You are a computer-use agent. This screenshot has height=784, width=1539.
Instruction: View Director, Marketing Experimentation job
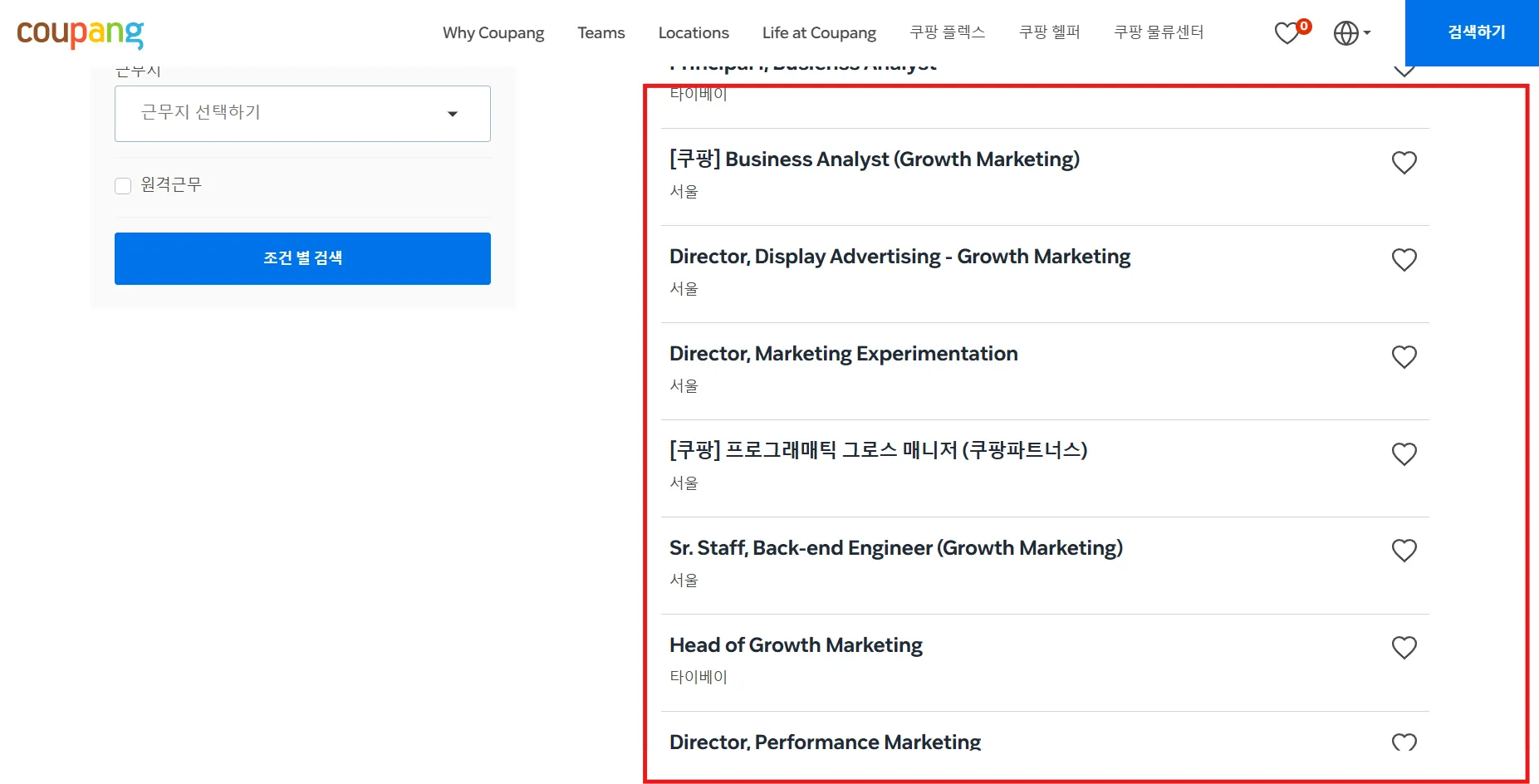[x=844, y=354]
